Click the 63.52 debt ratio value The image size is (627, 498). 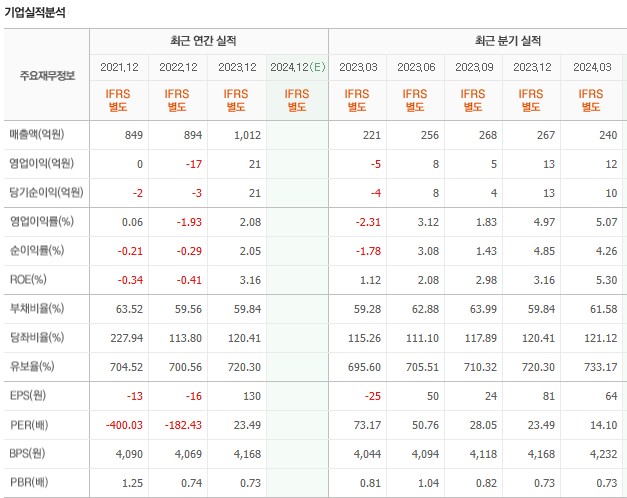click(x=129, y=309)
